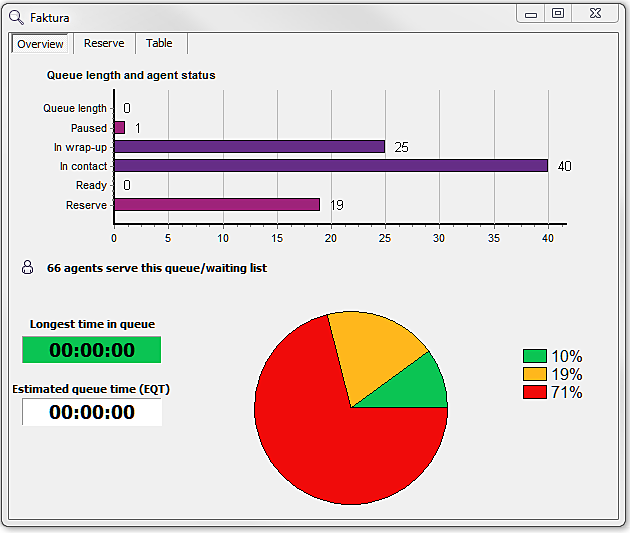Click the red slice of the pie chart

pyautogui.click(x=320, y=440)
